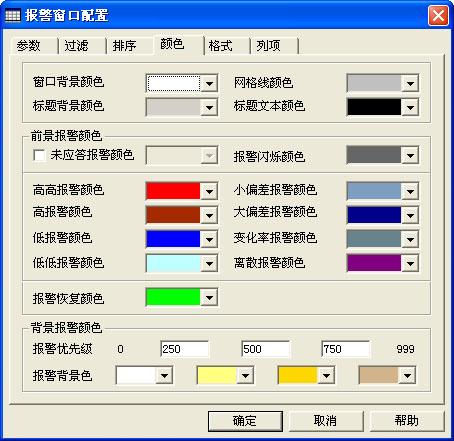Screen dimensions: 454x441
Task: Click the priority field containing 250
Action: (185, 349)
